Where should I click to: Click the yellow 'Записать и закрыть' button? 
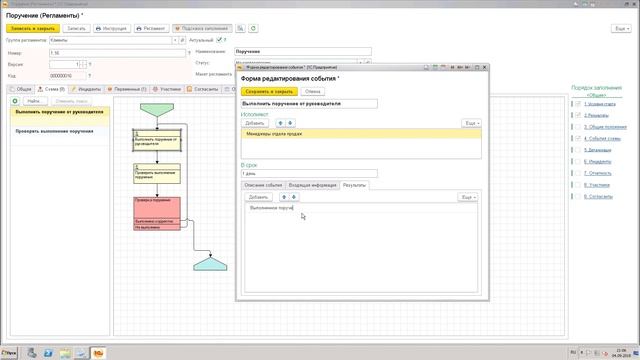tap(33, 29)
